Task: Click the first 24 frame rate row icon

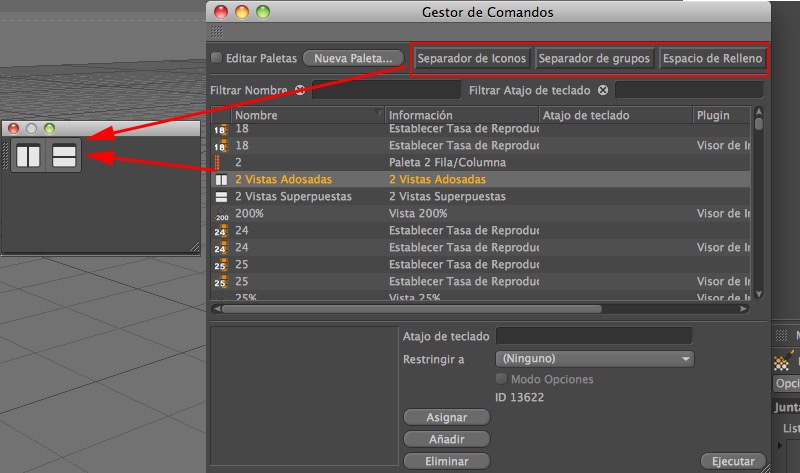Action: coord(221,231)
